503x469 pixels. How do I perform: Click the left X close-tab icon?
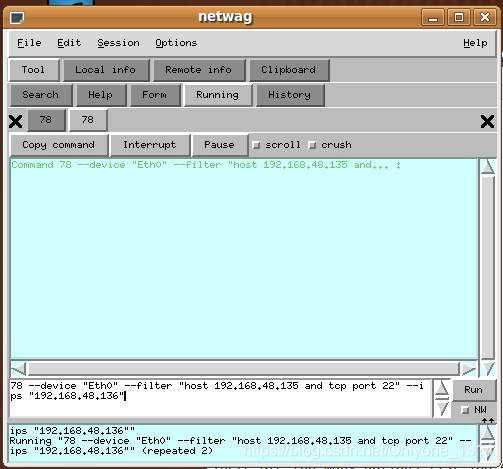(16, 121)
